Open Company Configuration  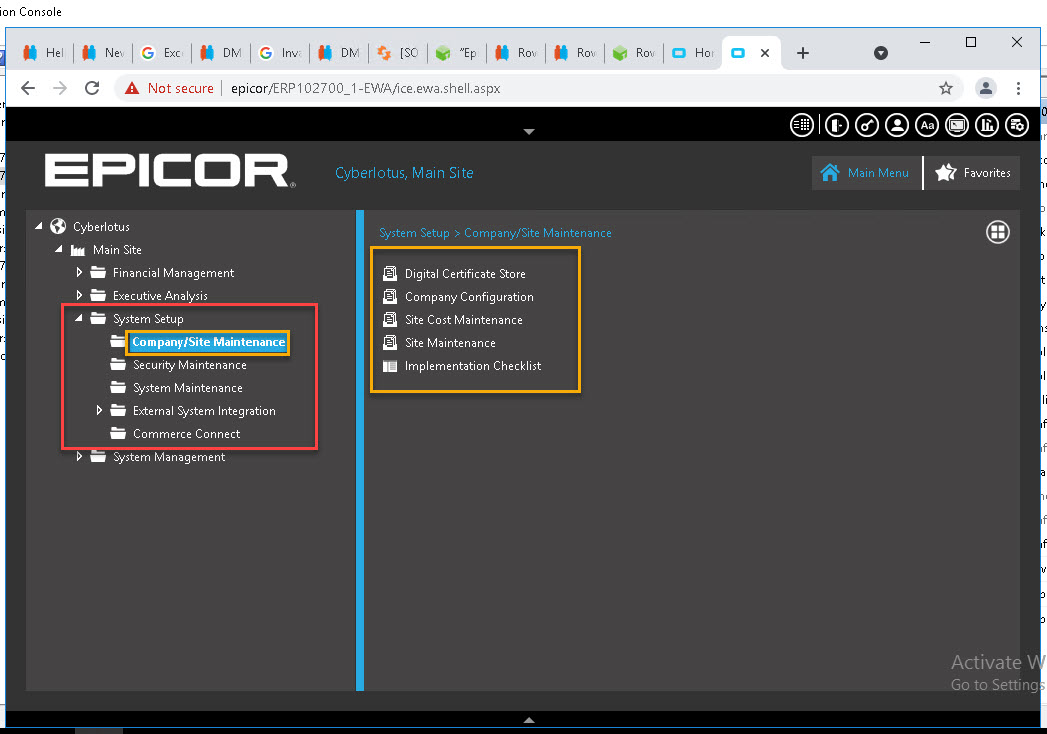pos(469,297)
